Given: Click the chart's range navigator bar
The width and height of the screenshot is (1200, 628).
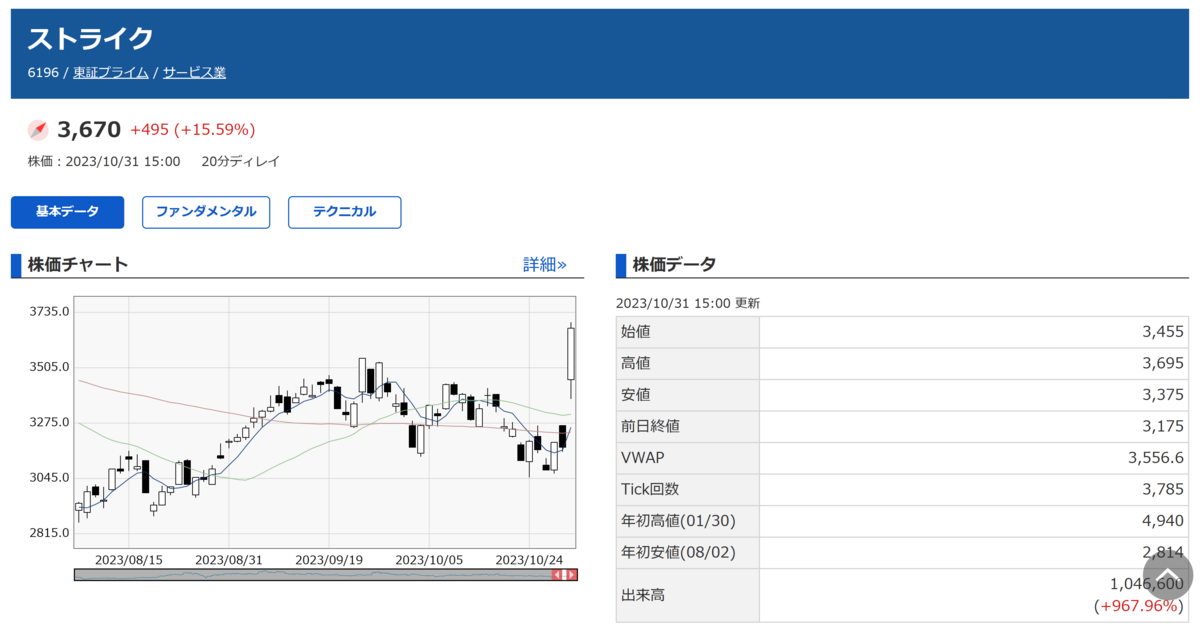Looking at the screenshot, I should click(326, 575).
